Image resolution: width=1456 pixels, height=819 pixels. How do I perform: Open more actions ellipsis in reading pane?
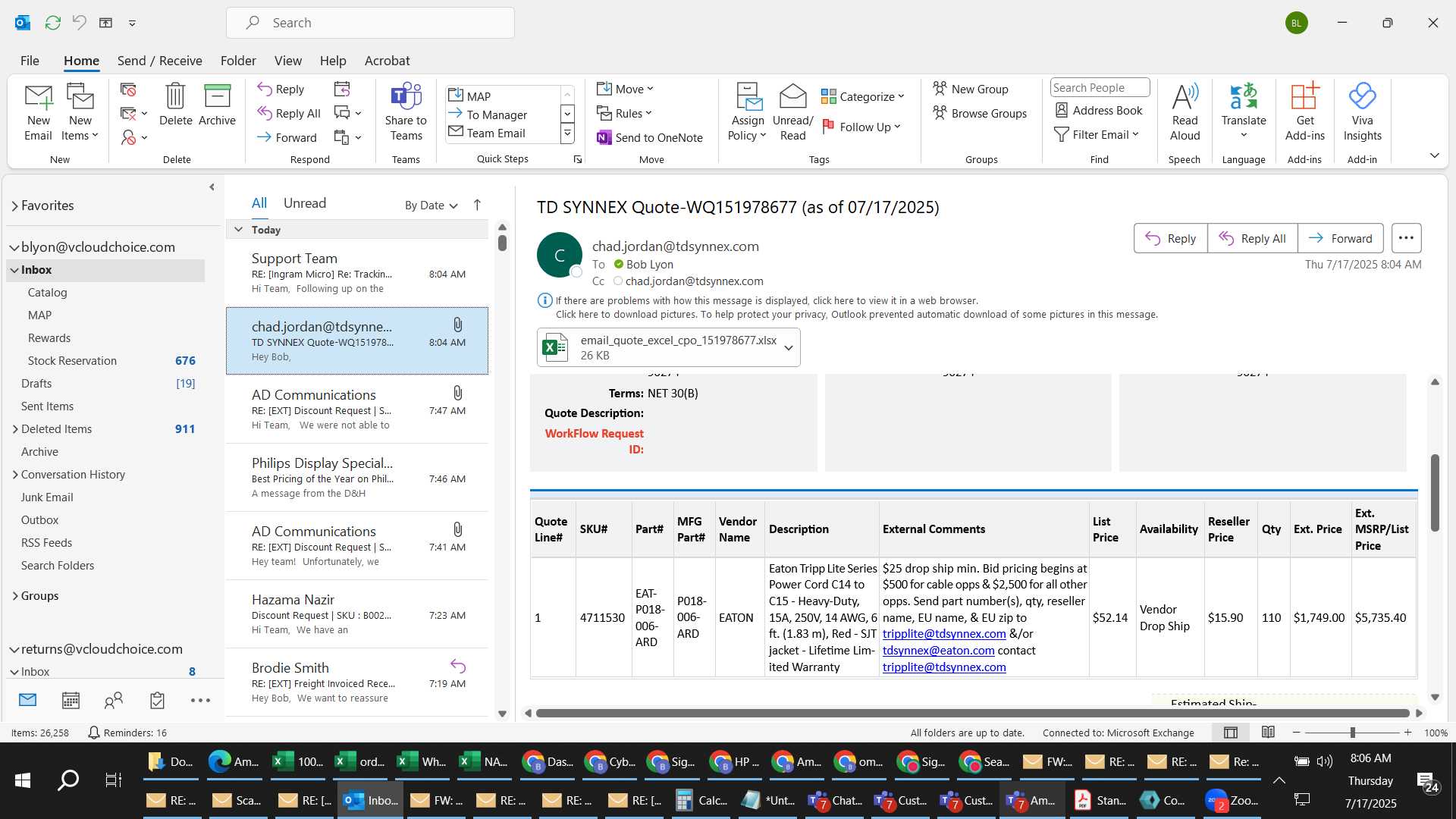tap(1406, 238)
